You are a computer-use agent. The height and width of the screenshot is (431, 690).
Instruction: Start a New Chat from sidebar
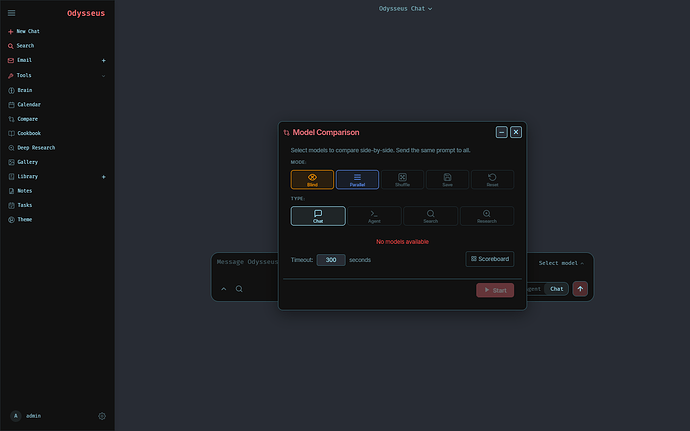[24, 31]
